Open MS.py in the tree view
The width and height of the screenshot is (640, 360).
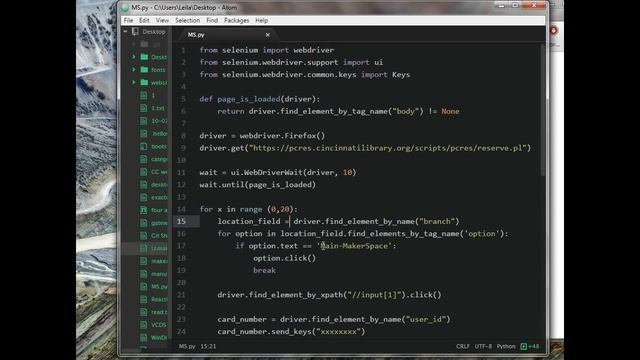[159, 287]
